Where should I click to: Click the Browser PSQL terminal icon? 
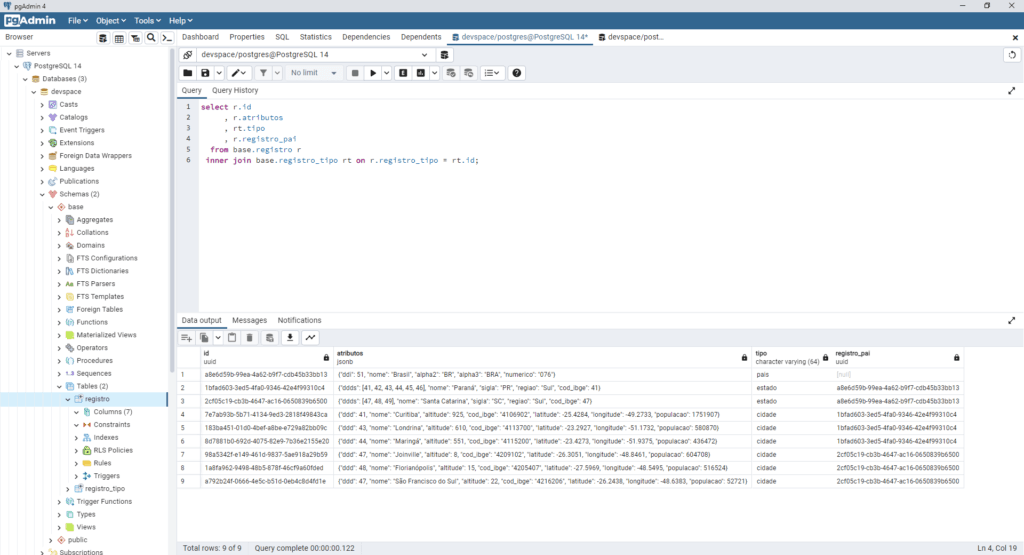(167, 38)
